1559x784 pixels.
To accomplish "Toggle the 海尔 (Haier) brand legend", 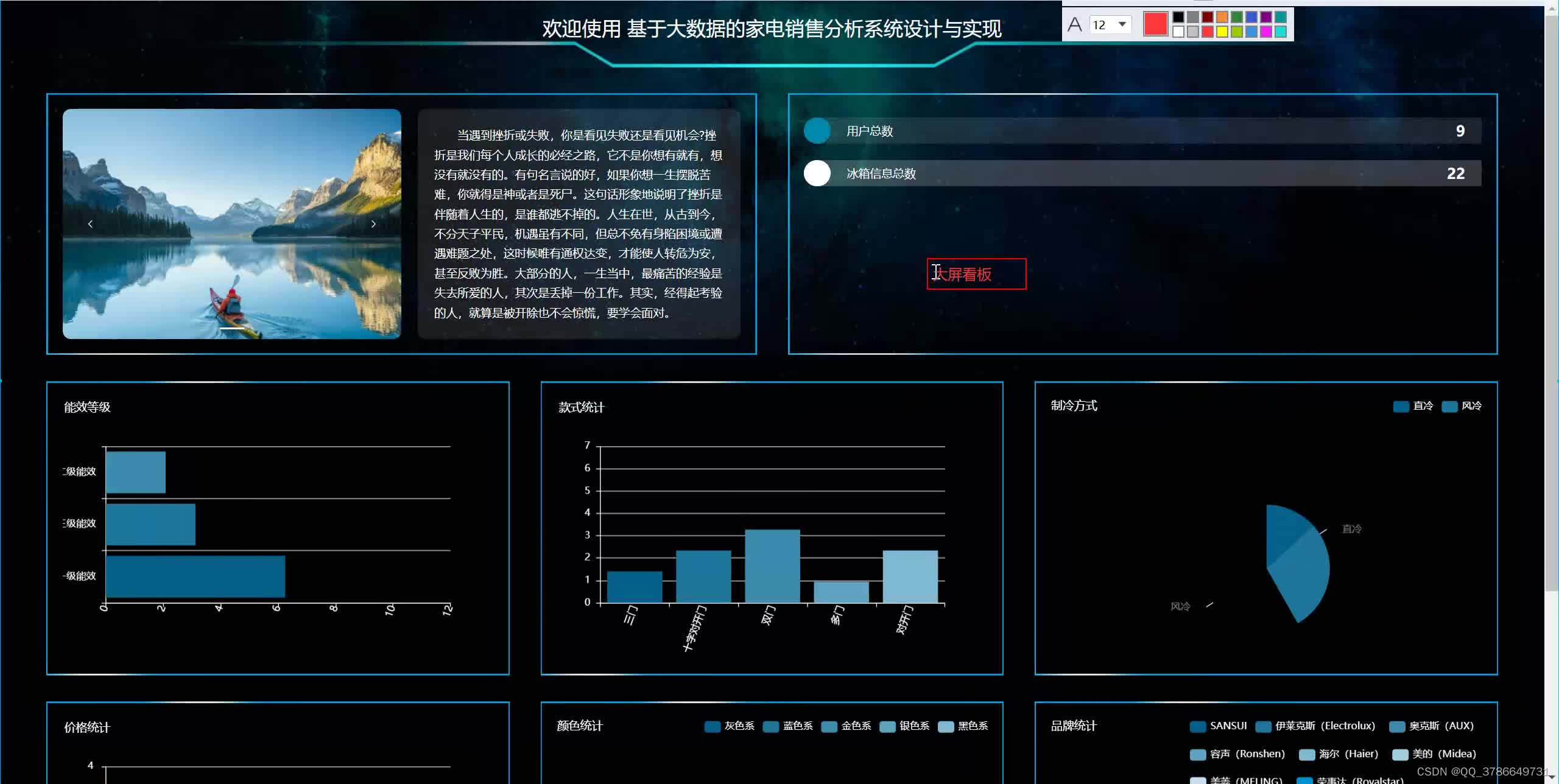I will pyautogui.click(x=1339, y=754).
